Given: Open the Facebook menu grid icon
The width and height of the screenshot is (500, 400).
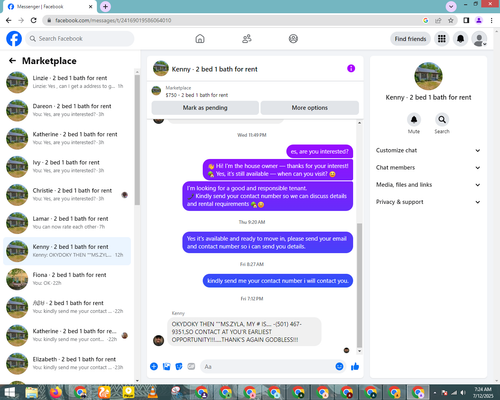Looking at the screenshot, I should pyautogui.click(x=442, y=39).
